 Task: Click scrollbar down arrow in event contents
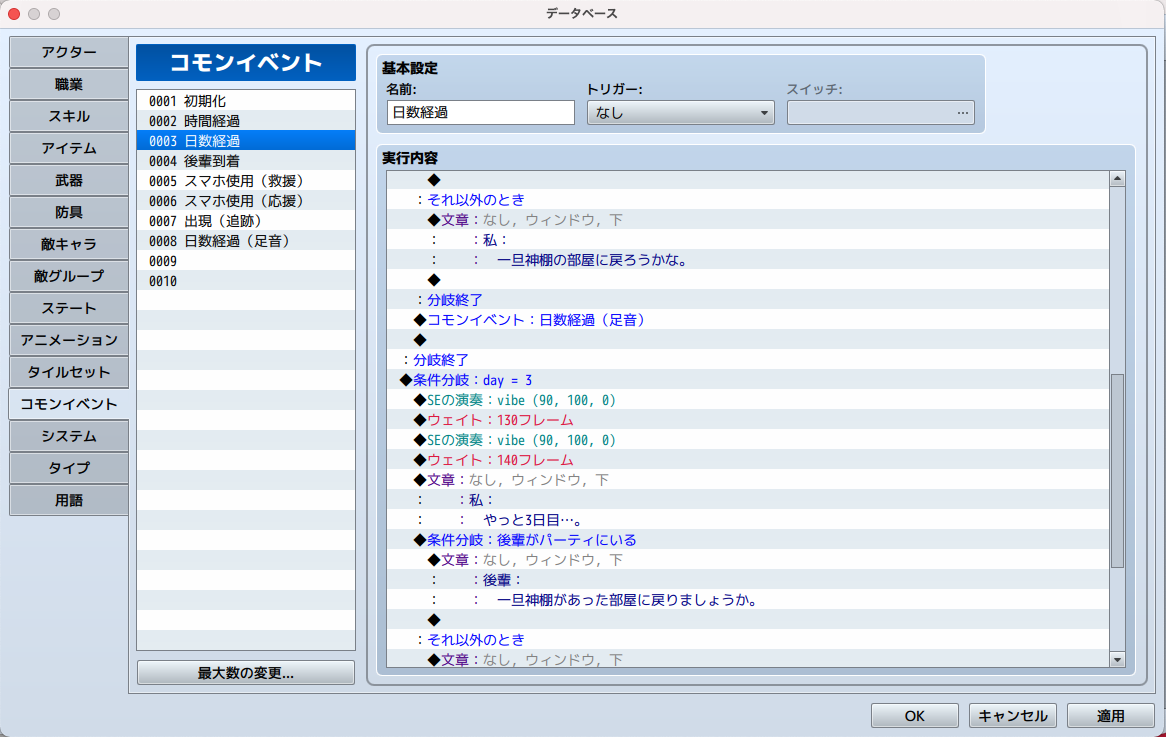pyautogui.click(x=1117, y=659)
